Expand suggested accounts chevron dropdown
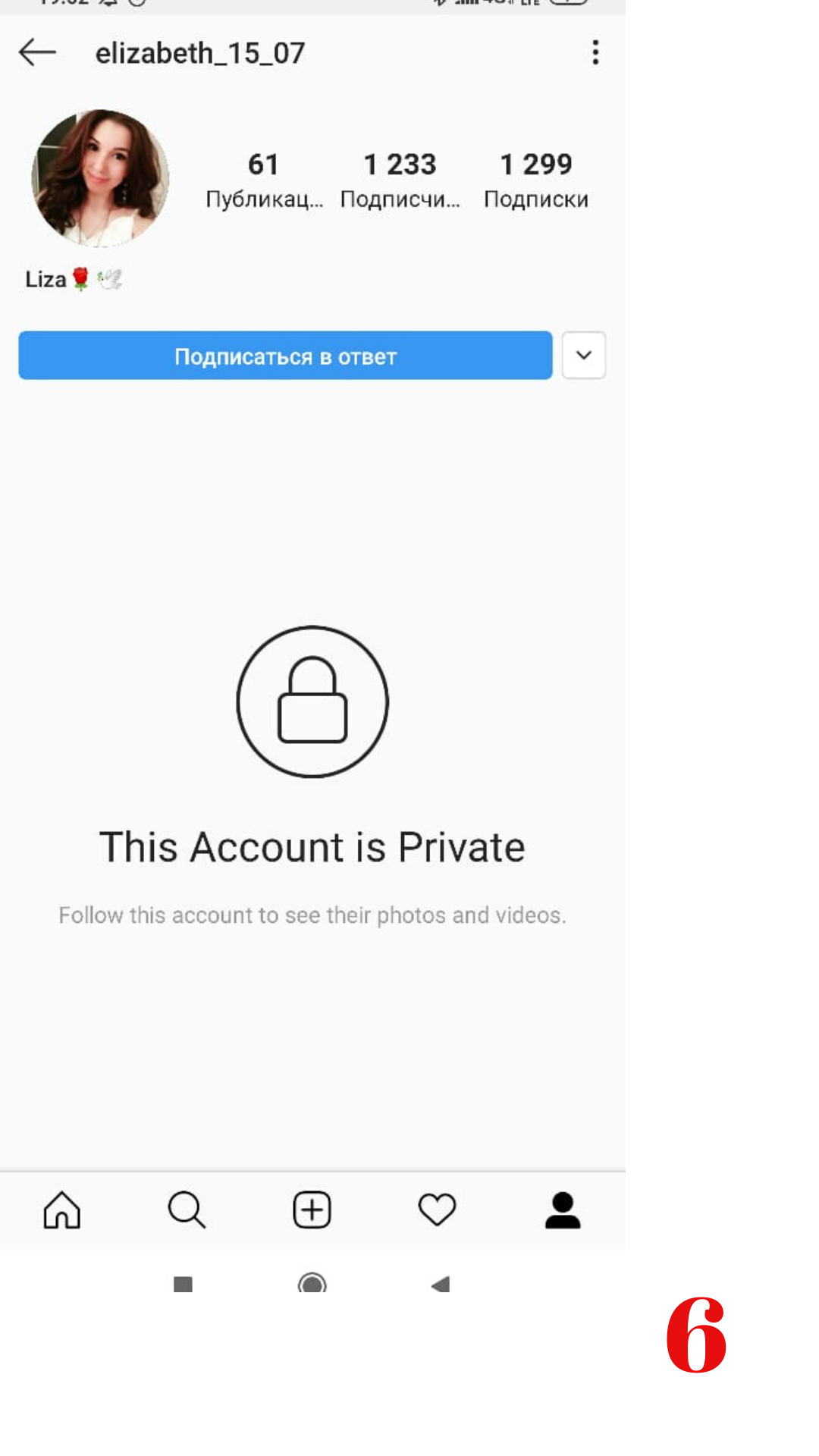 pos(584,355)
